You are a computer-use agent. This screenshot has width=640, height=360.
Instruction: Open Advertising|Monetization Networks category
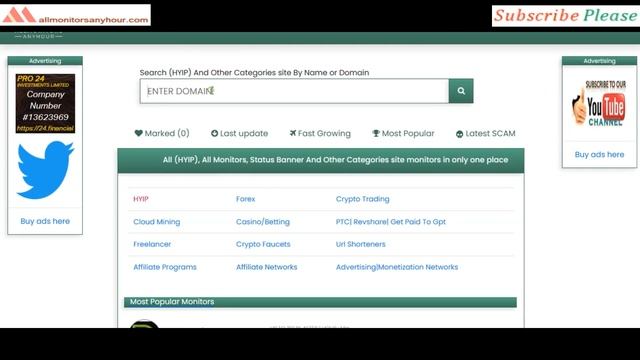[397, 267]
